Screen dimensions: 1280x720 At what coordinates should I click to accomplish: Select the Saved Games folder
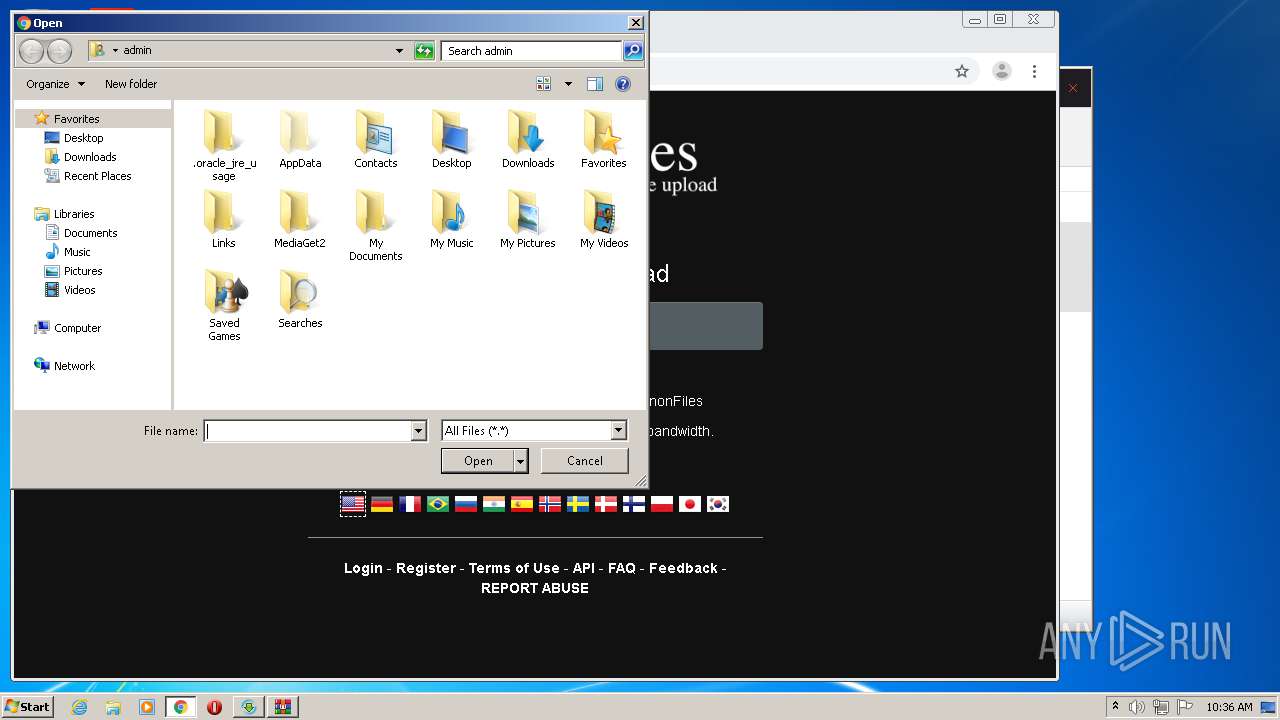point(224,306)
